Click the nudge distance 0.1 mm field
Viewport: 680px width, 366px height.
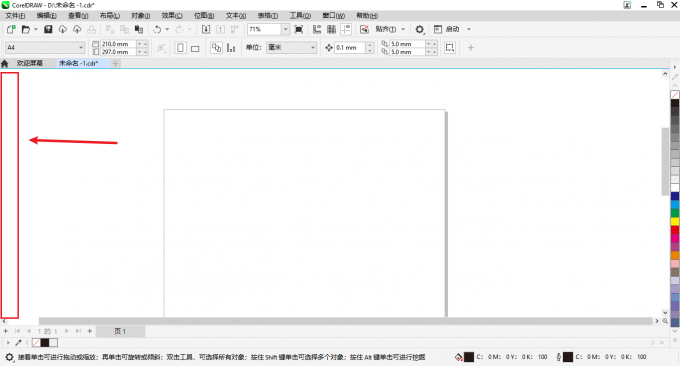[x=350, y=48]
